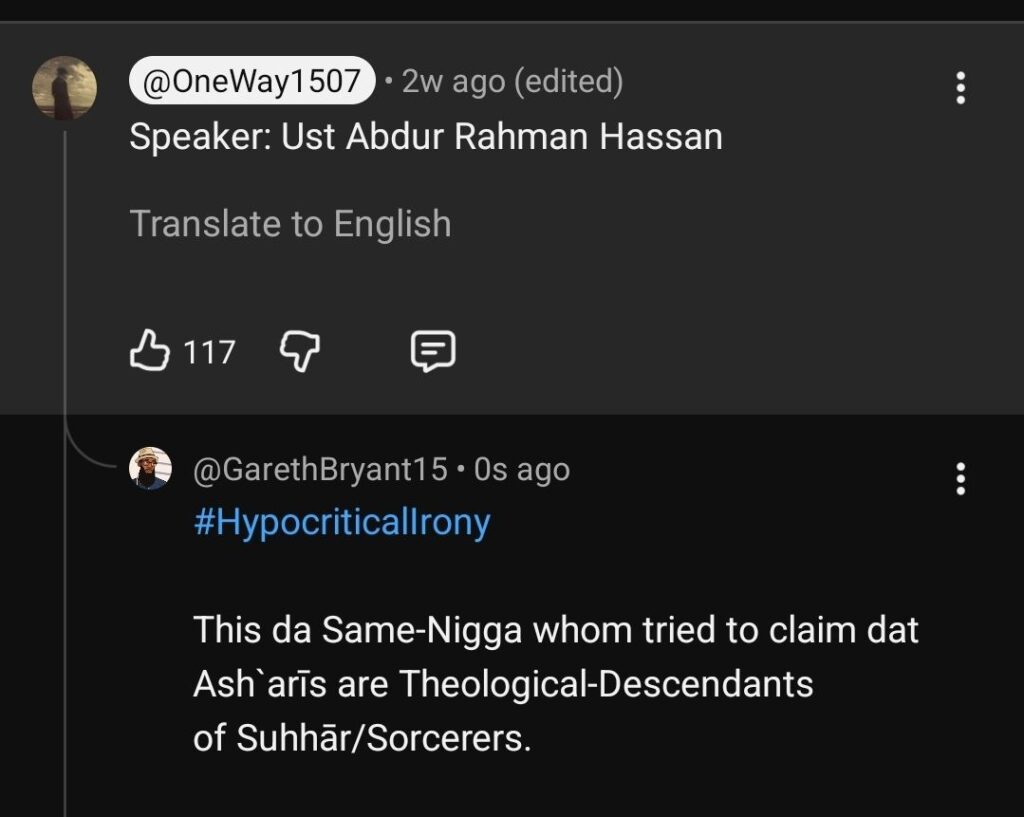Open the three-dot menu on GarethBryant15's reply

point(960,479)
